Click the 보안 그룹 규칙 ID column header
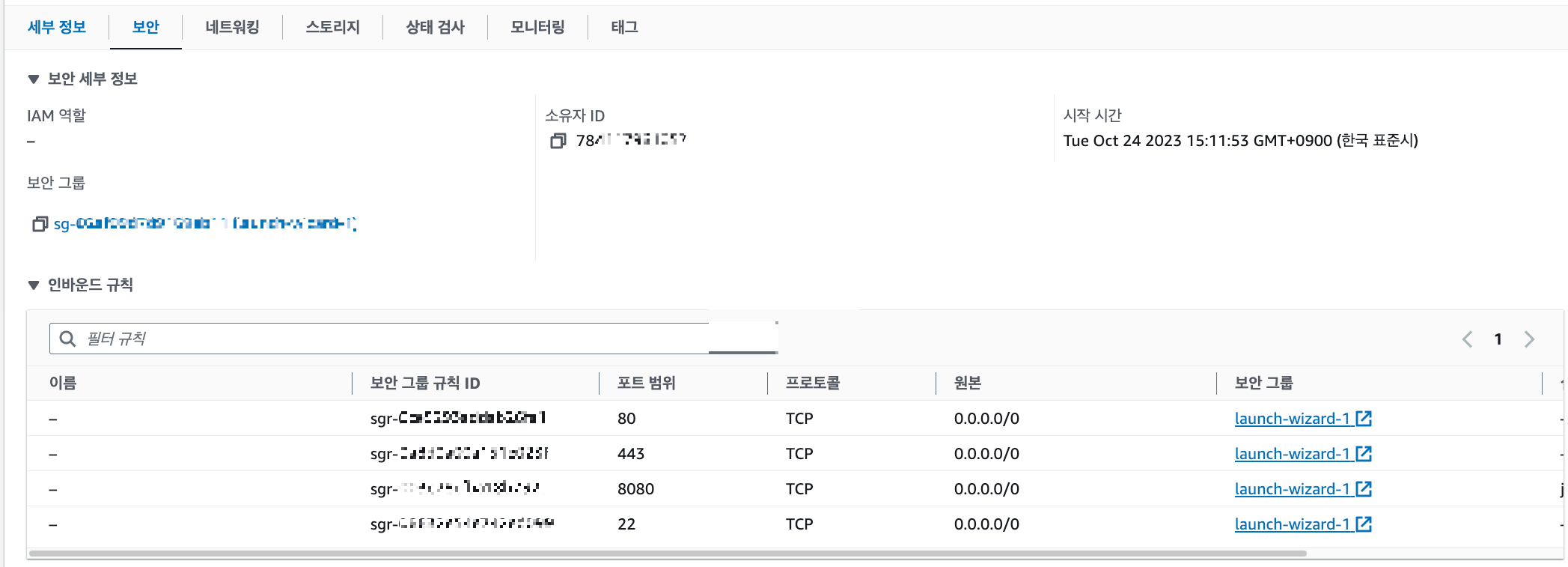This screenshot has width=1568, height=567. (x=425, y=383)
